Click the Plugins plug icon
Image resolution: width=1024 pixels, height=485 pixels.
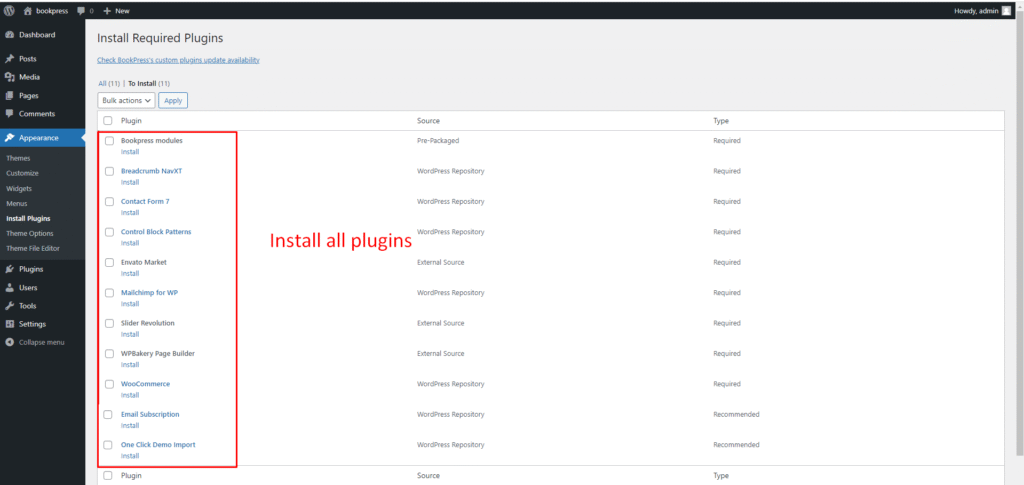click(10, 269)
